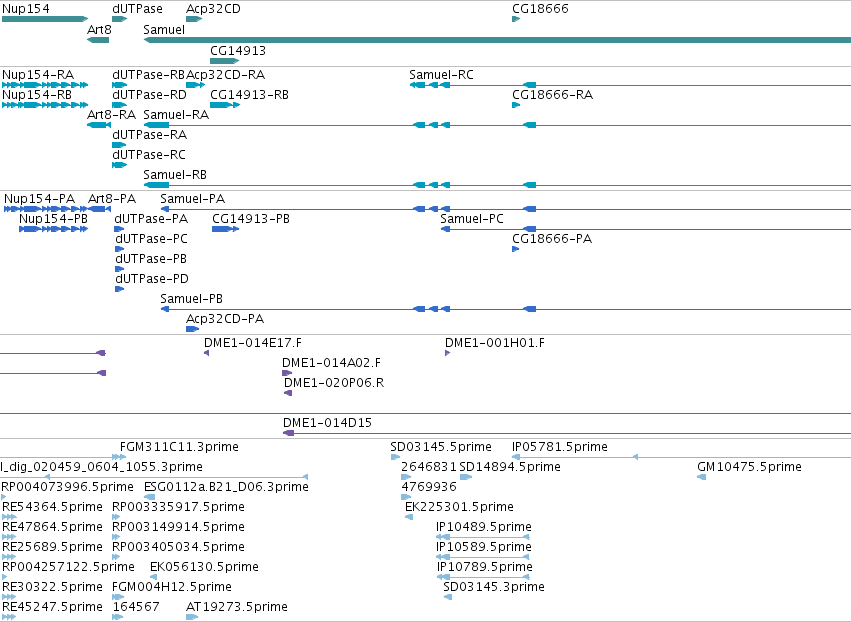Screen dimensions: 851x622
Task: Select the Samuel-RA transcript label
Action: (176, 115)
